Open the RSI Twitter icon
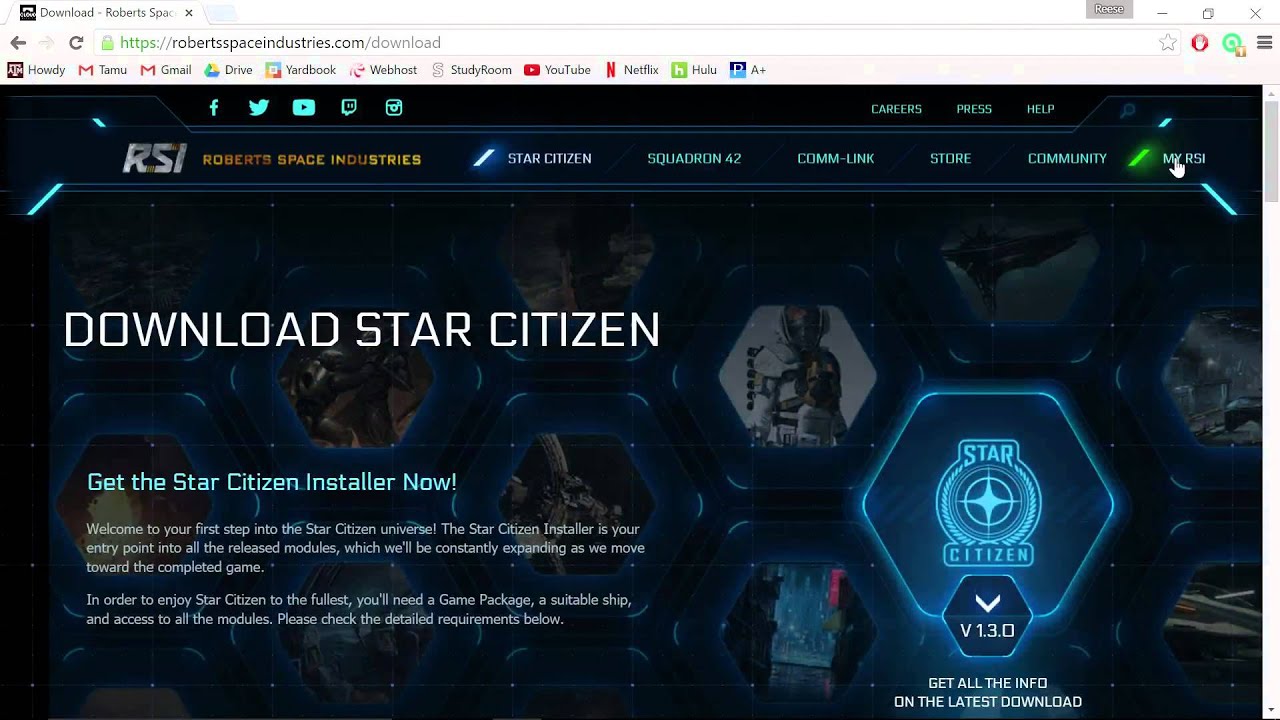Image resolution: width=1280 pixels, height=720 pixels. point(259,108)
